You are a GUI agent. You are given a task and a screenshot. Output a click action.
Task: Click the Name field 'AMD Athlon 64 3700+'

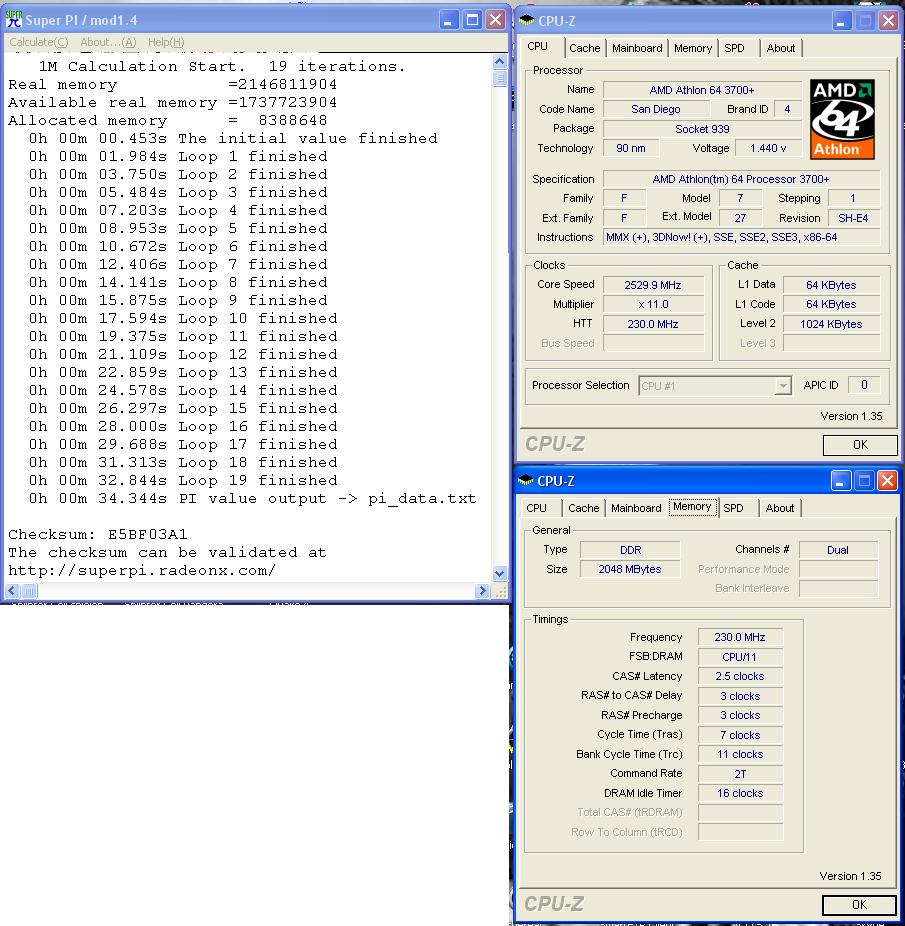[x=702, y=90]
